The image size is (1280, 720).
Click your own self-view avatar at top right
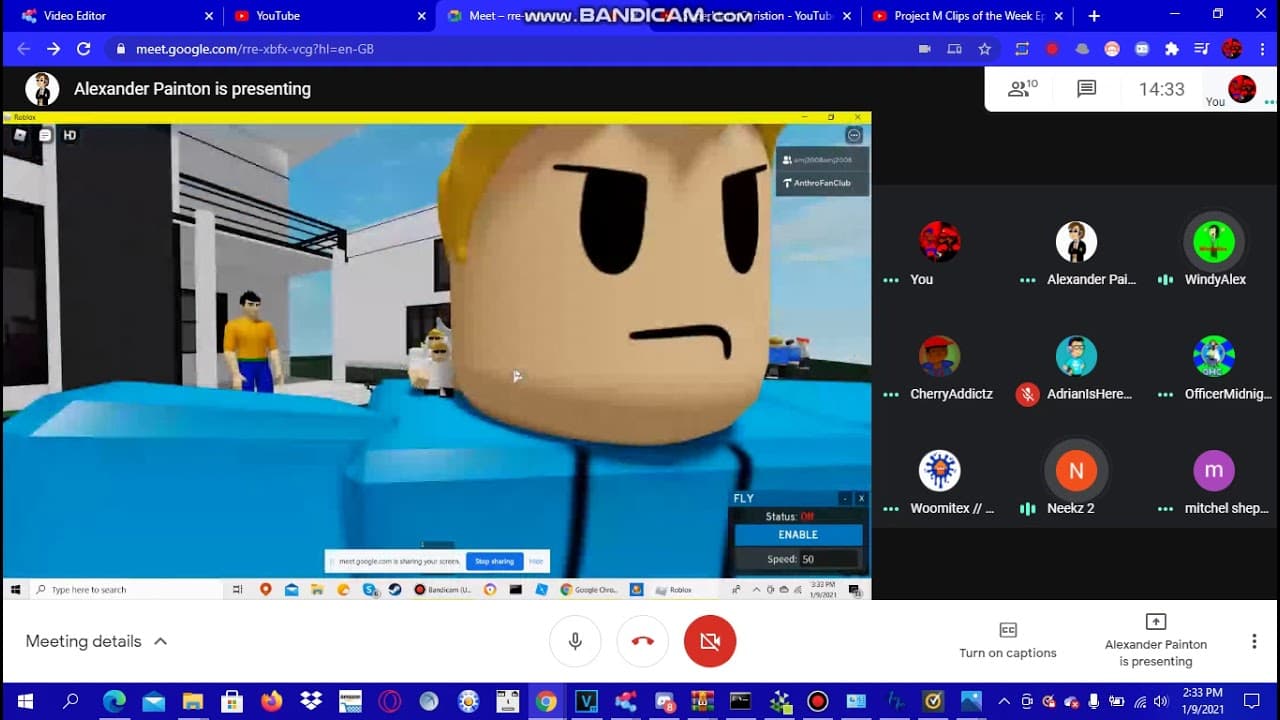point(1242,89)
